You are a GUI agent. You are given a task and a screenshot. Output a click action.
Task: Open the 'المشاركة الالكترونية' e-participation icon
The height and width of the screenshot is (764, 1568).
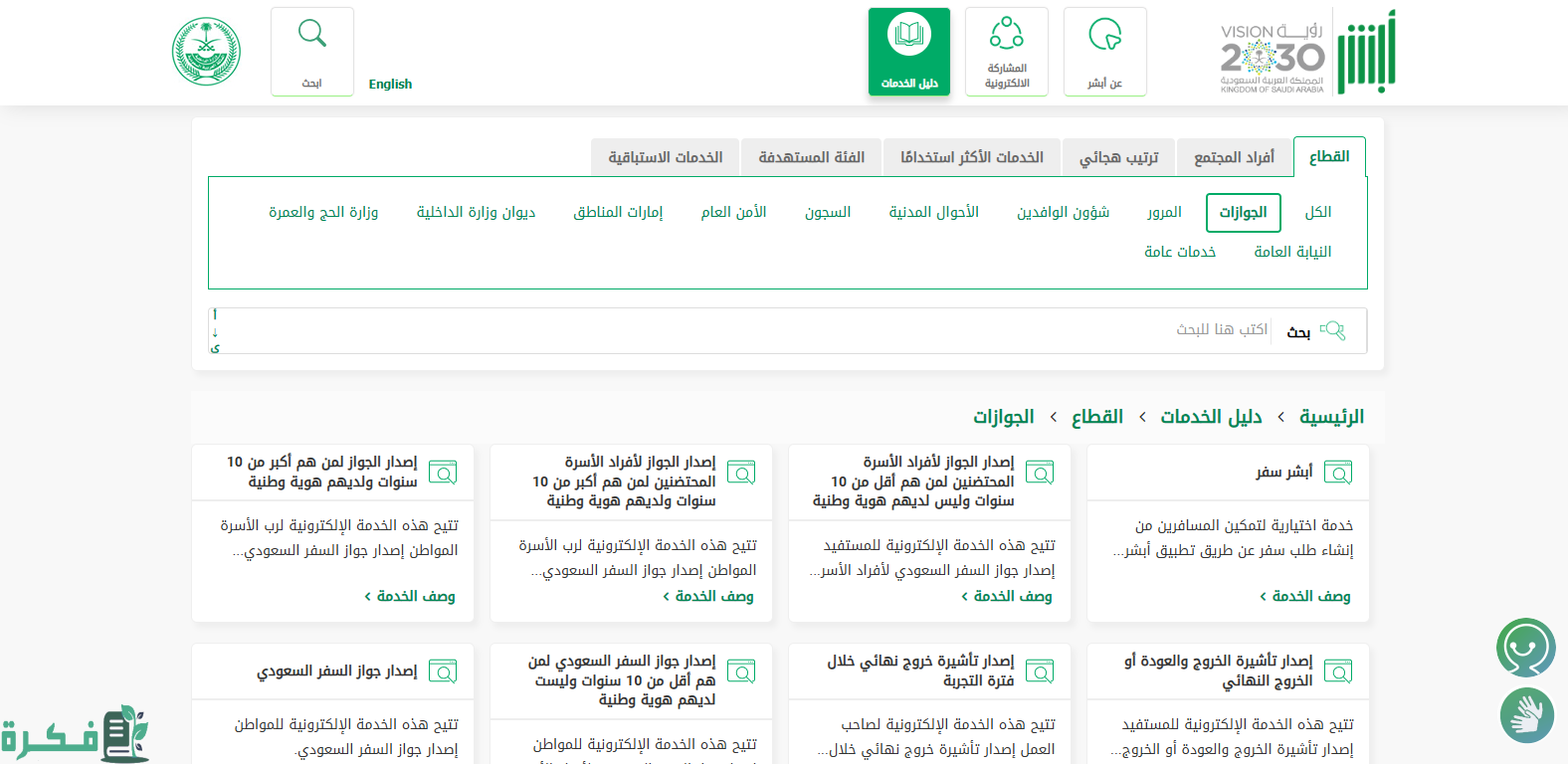pos(1006,52)
